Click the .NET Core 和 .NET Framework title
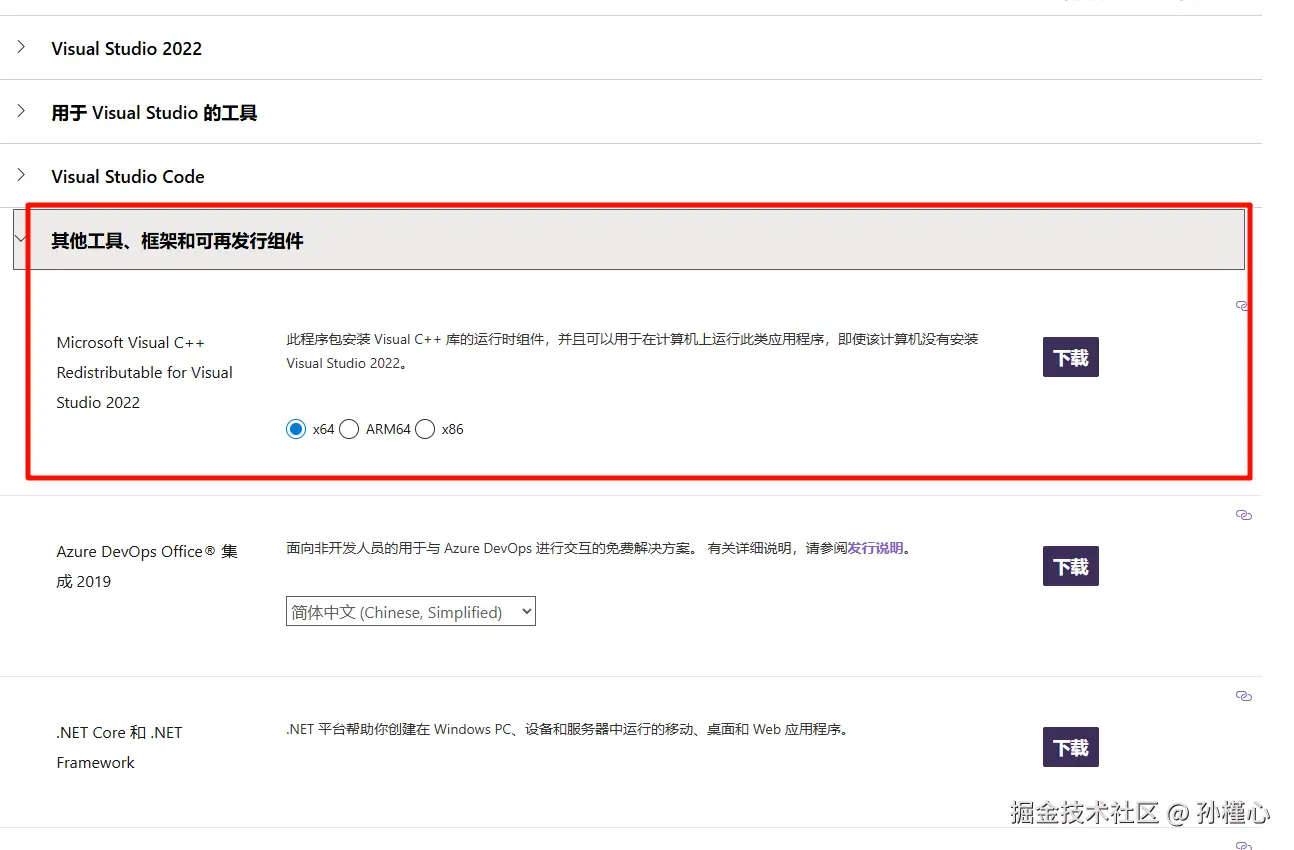This screenshot has height=850, width=1294. (x=119, y=747)
